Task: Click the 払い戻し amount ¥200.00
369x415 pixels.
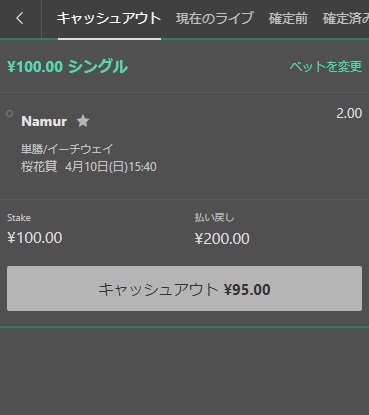Action: (x=222, y=239)
